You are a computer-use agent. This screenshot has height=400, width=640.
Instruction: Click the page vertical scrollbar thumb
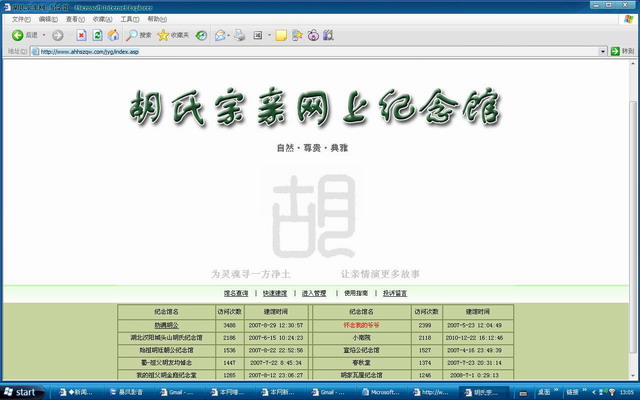[x=633, y=227]
